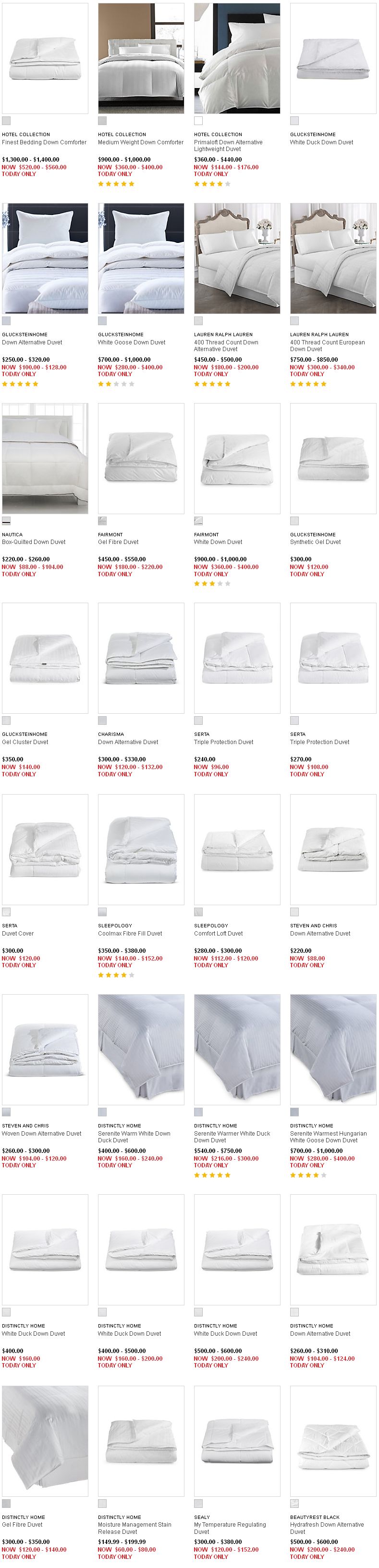Select the swatch for Hydrafresh Down Alternative Duvet
The width and height of the screenshot is (379, 1568).
coord(294,1504)
